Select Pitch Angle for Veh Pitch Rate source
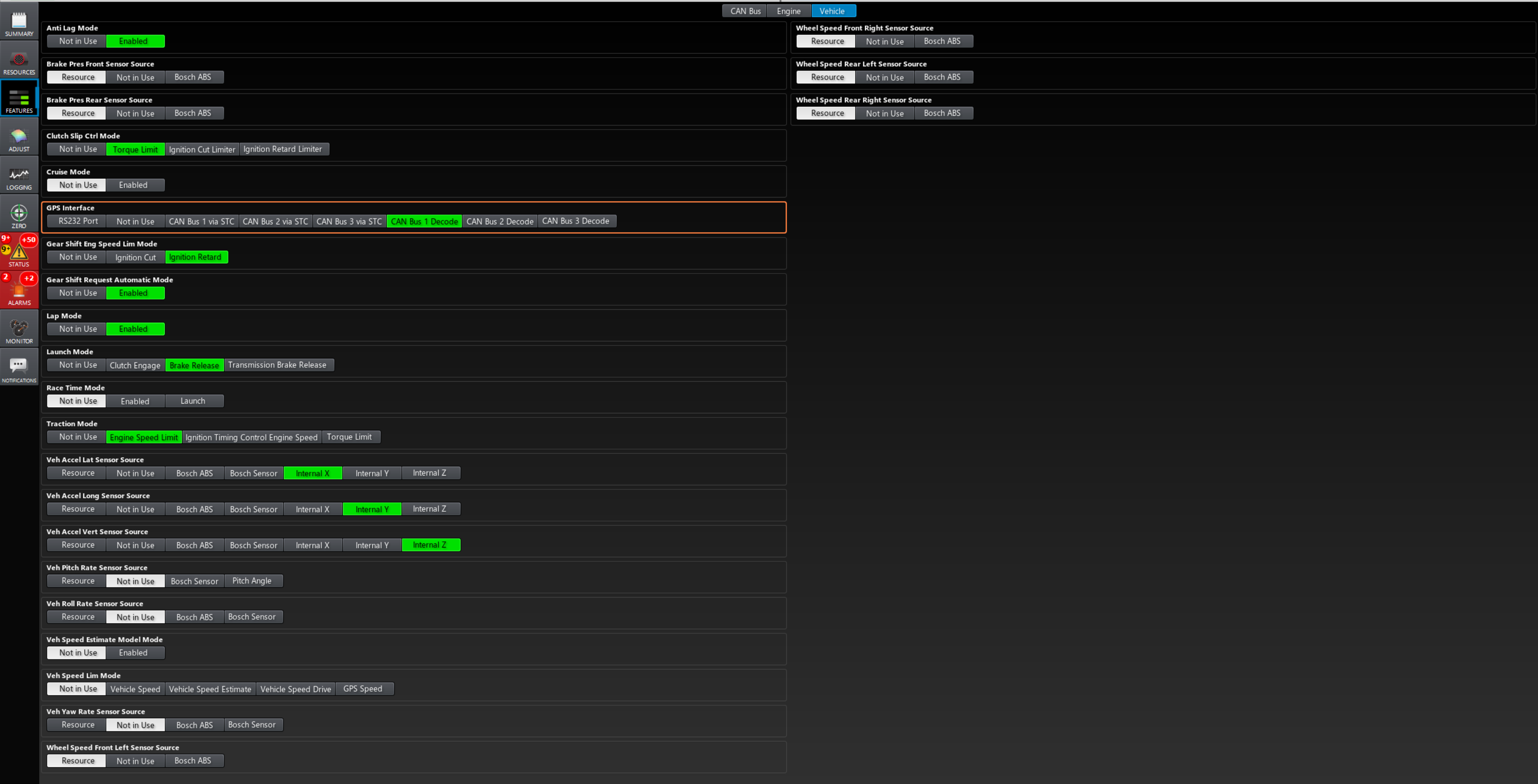Image resolution: width=1538 pixels, height=784 pixels. pos(252,581)
